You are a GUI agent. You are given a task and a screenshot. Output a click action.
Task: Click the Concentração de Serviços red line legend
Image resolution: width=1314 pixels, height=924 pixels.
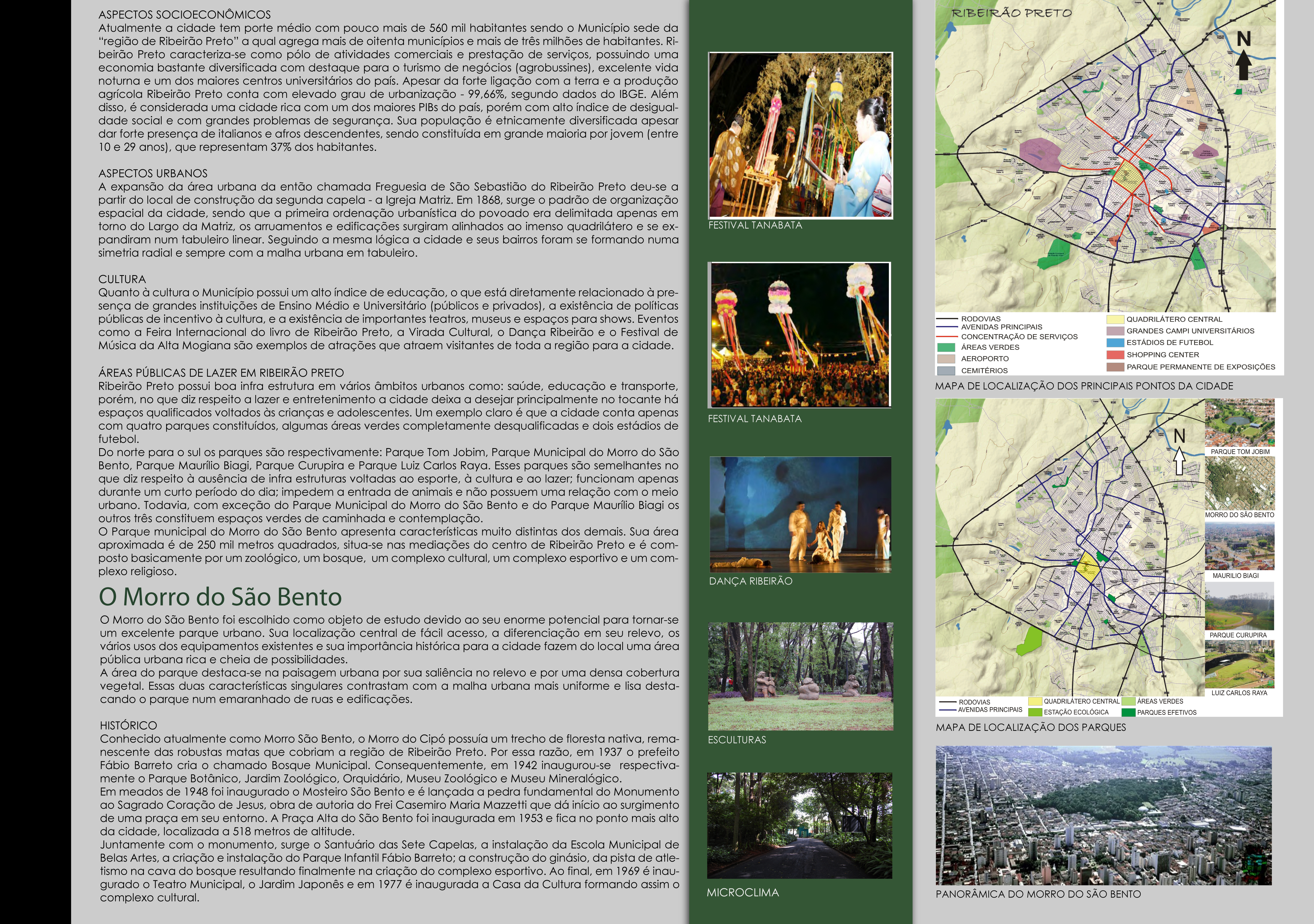pos(947,336)
